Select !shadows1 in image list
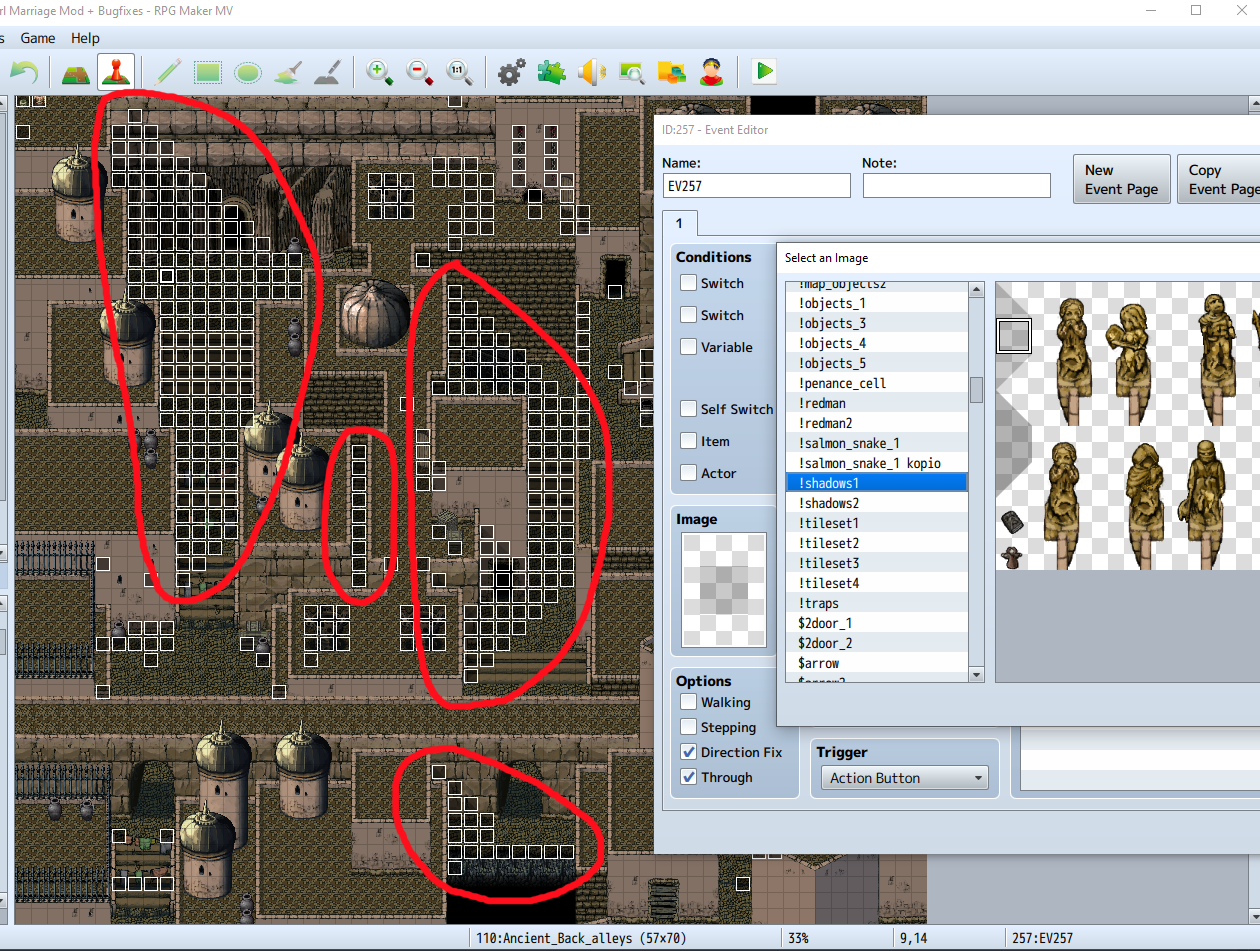The width and height of the screenshot is (1260, 951). pyautogui.click(x=877, y=483)
